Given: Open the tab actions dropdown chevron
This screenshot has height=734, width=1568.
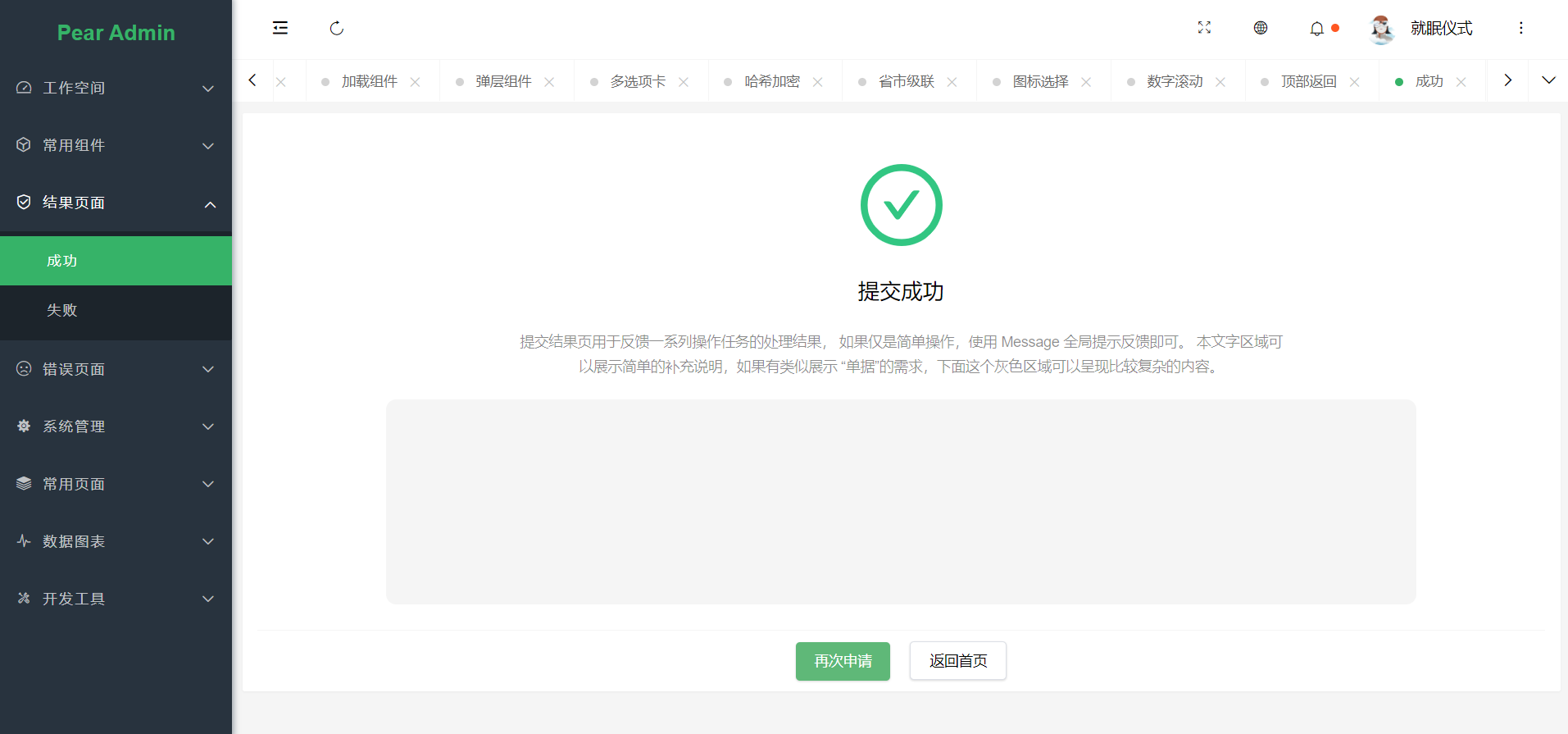Looking at the screenshot, I should (1548, 80).
